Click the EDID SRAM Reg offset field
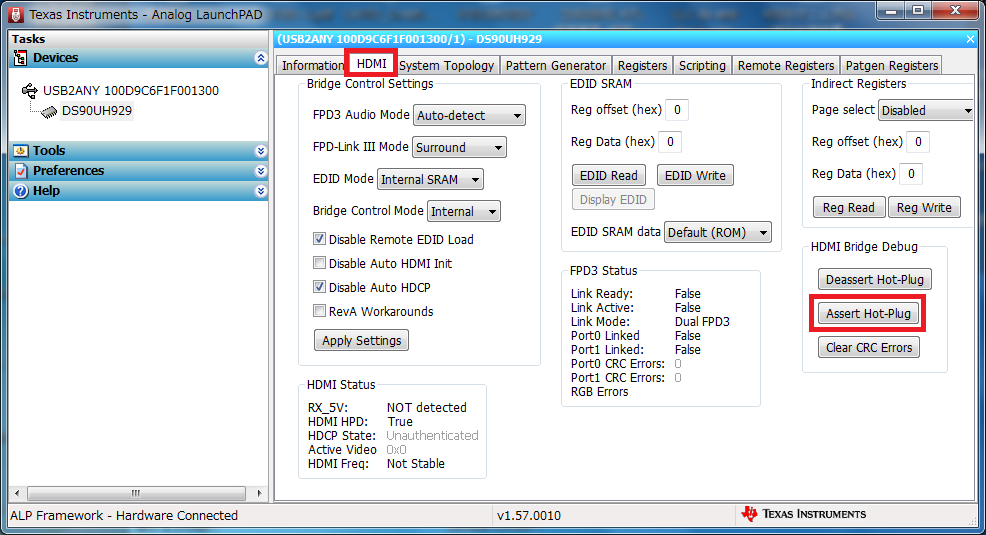Image resolution: width=986 pixels, height=535 pixels. (x=677, y=110)
